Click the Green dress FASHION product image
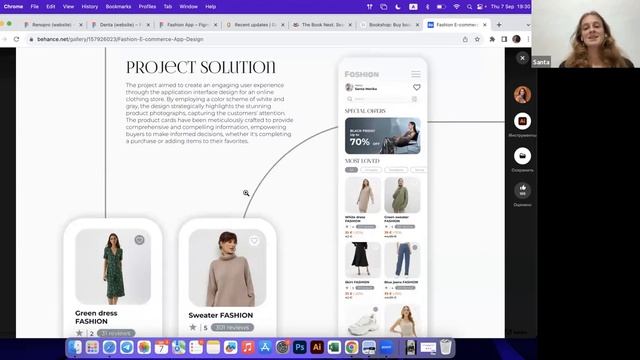 [113, 267]
